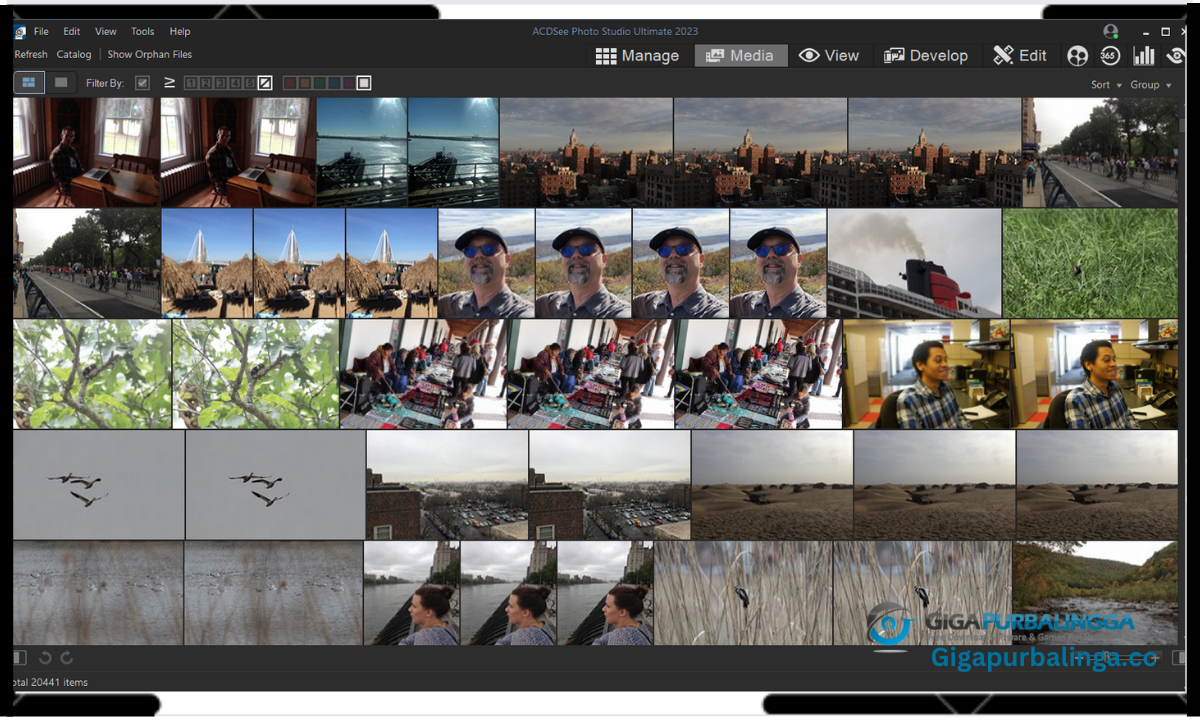The width and height of the screenshot is (1200, 720).
Task: Select the cruise ship smokestack thumbnail
Action: pos(914,263)
